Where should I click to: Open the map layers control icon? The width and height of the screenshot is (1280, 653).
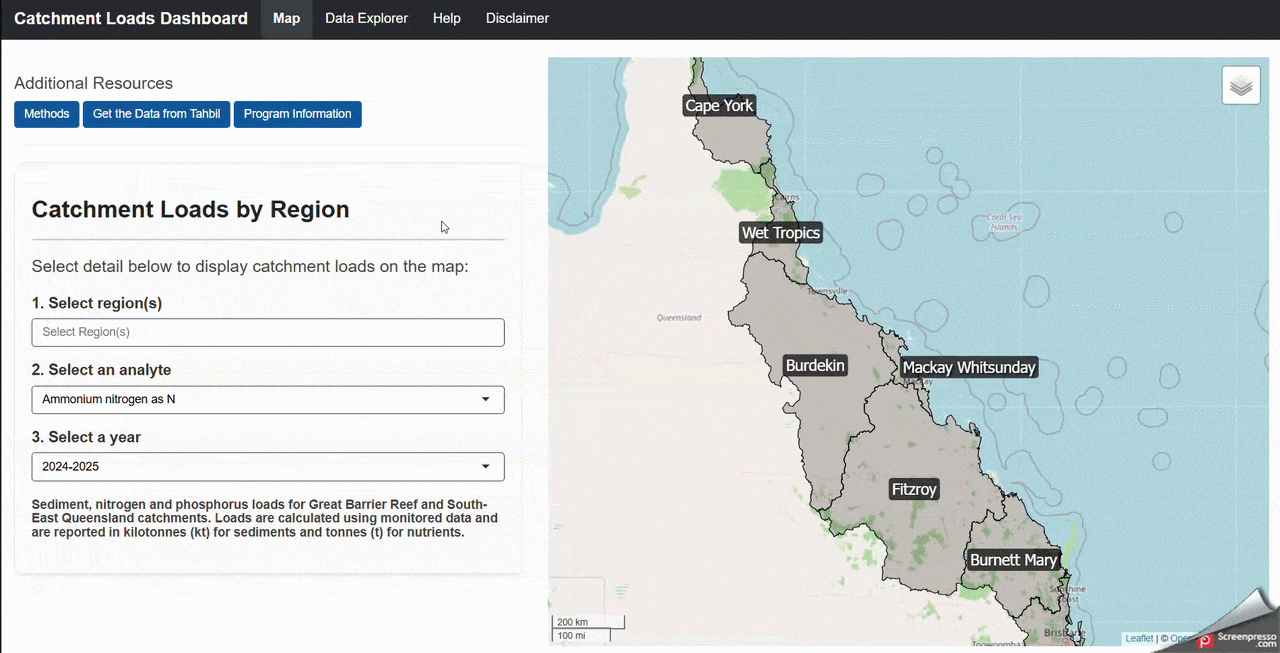click(x=1241, y=86)
